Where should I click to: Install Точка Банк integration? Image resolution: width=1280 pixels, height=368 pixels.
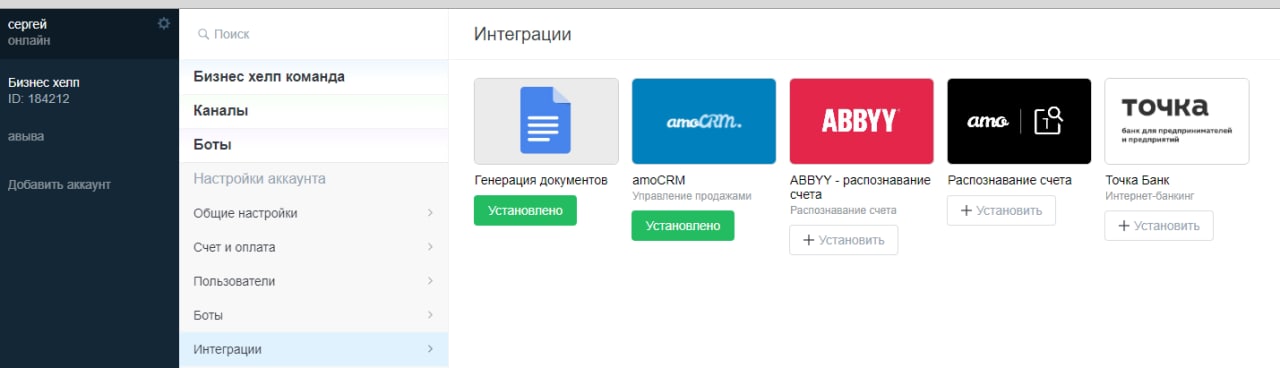(x=1159, y=226)
